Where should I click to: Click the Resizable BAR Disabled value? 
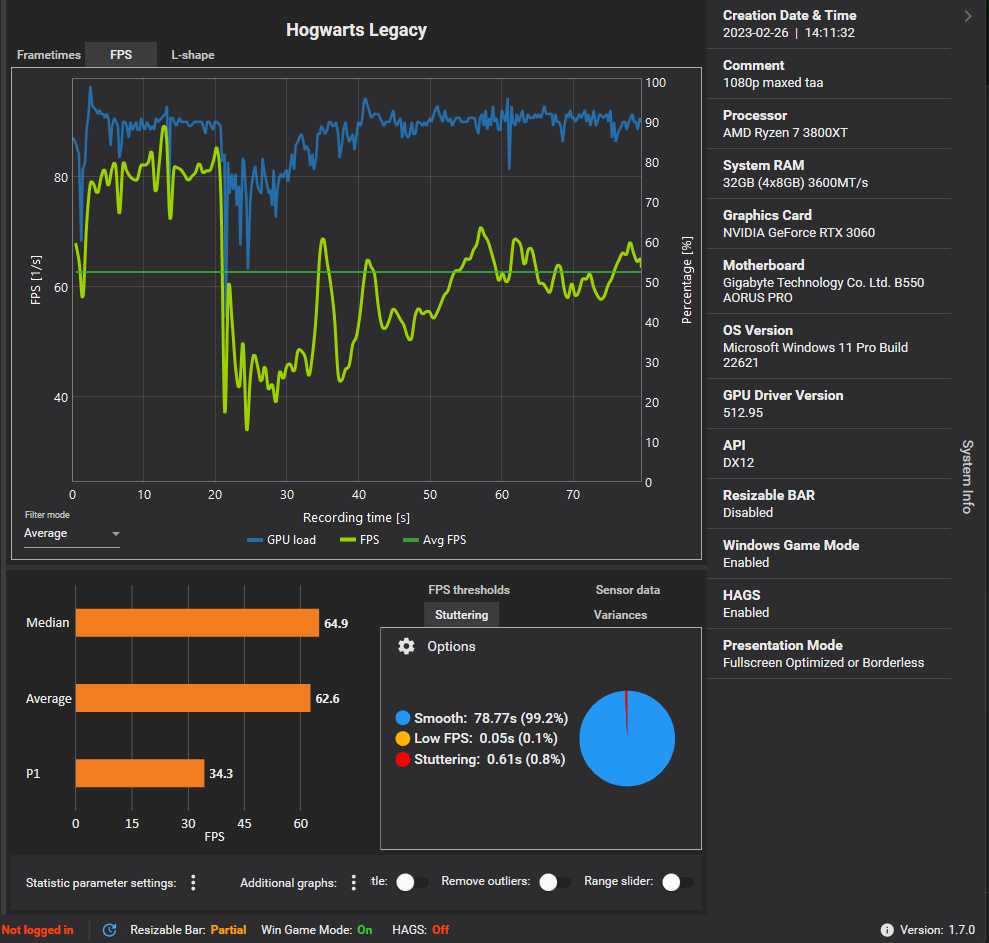[x=747, y=512]
